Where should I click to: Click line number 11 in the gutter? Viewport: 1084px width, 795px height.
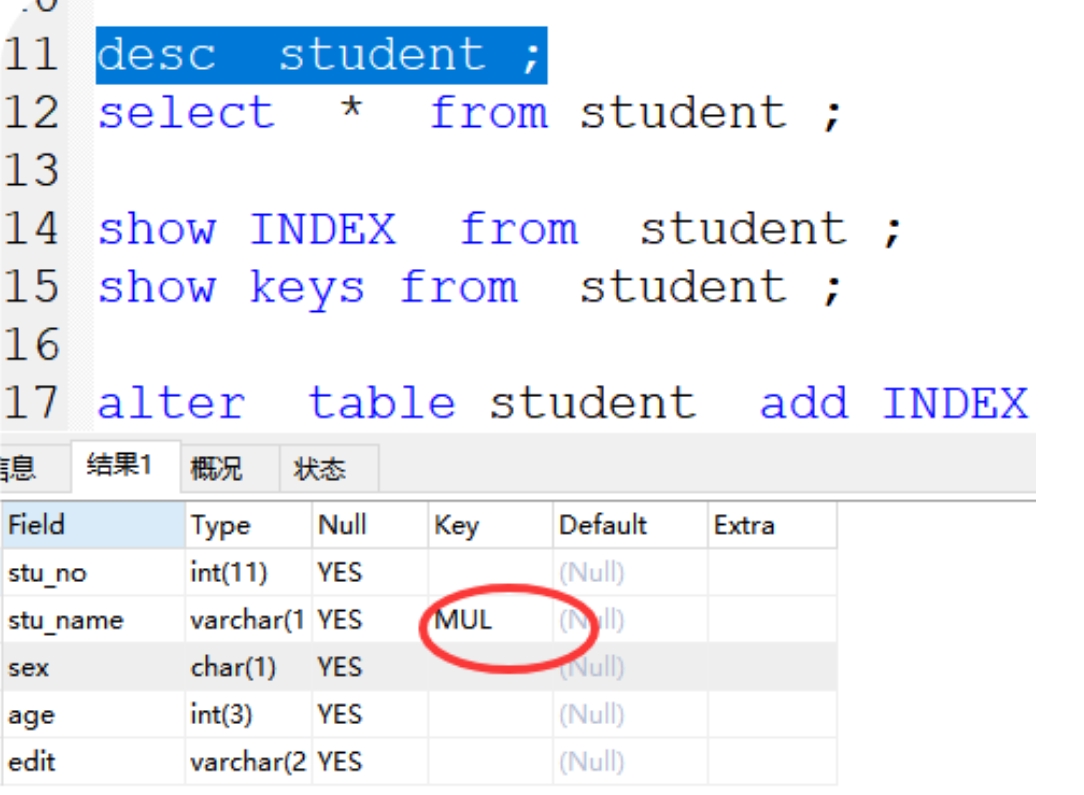click(31, 55)
